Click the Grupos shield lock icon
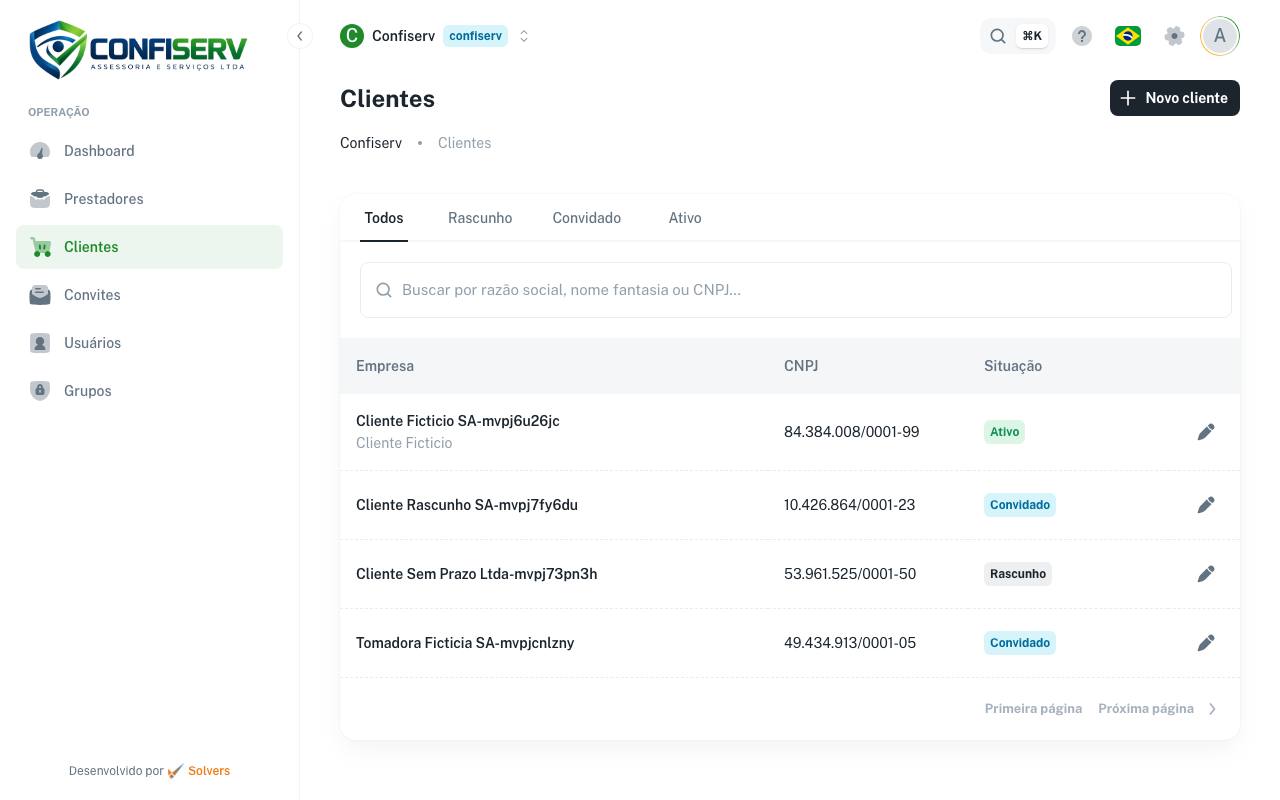Screen dimensions: 1280x800 [40, 391]
